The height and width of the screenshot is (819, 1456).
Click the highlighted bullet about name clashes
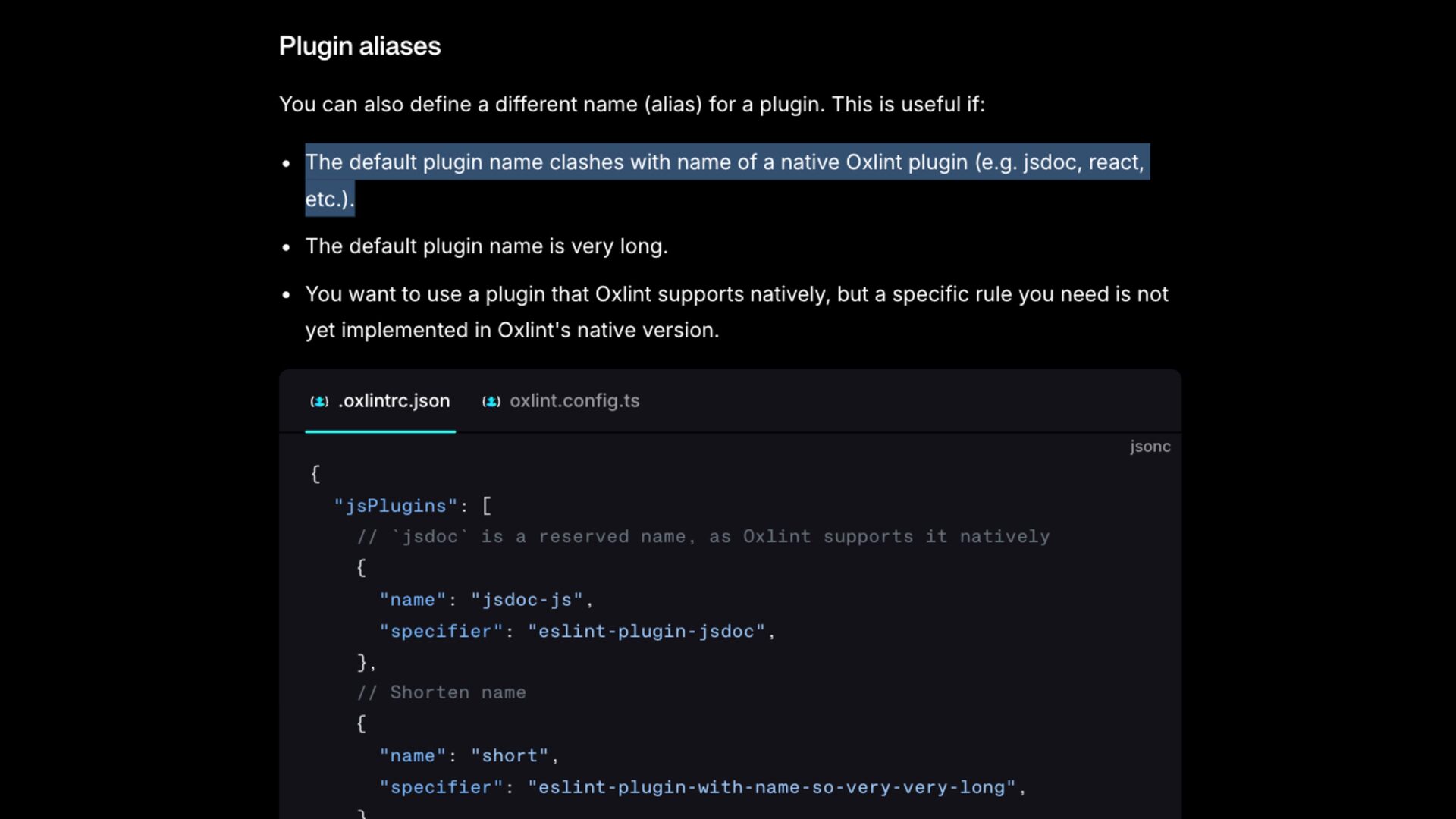click(x=724, y=162)
